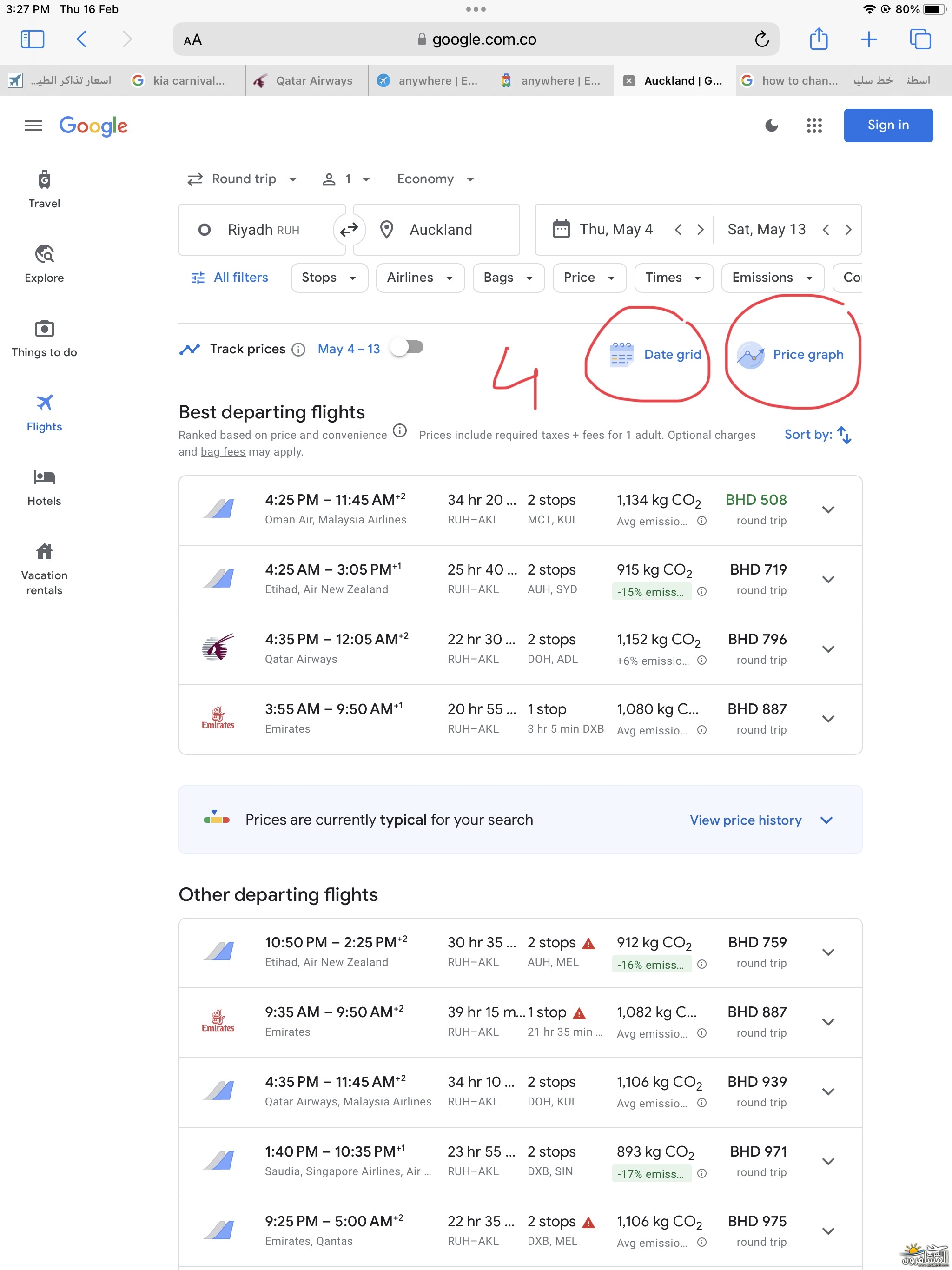Open the Stops filter dropdown
This screenshot has height=1270, width=952.
[x=329, y=278]
